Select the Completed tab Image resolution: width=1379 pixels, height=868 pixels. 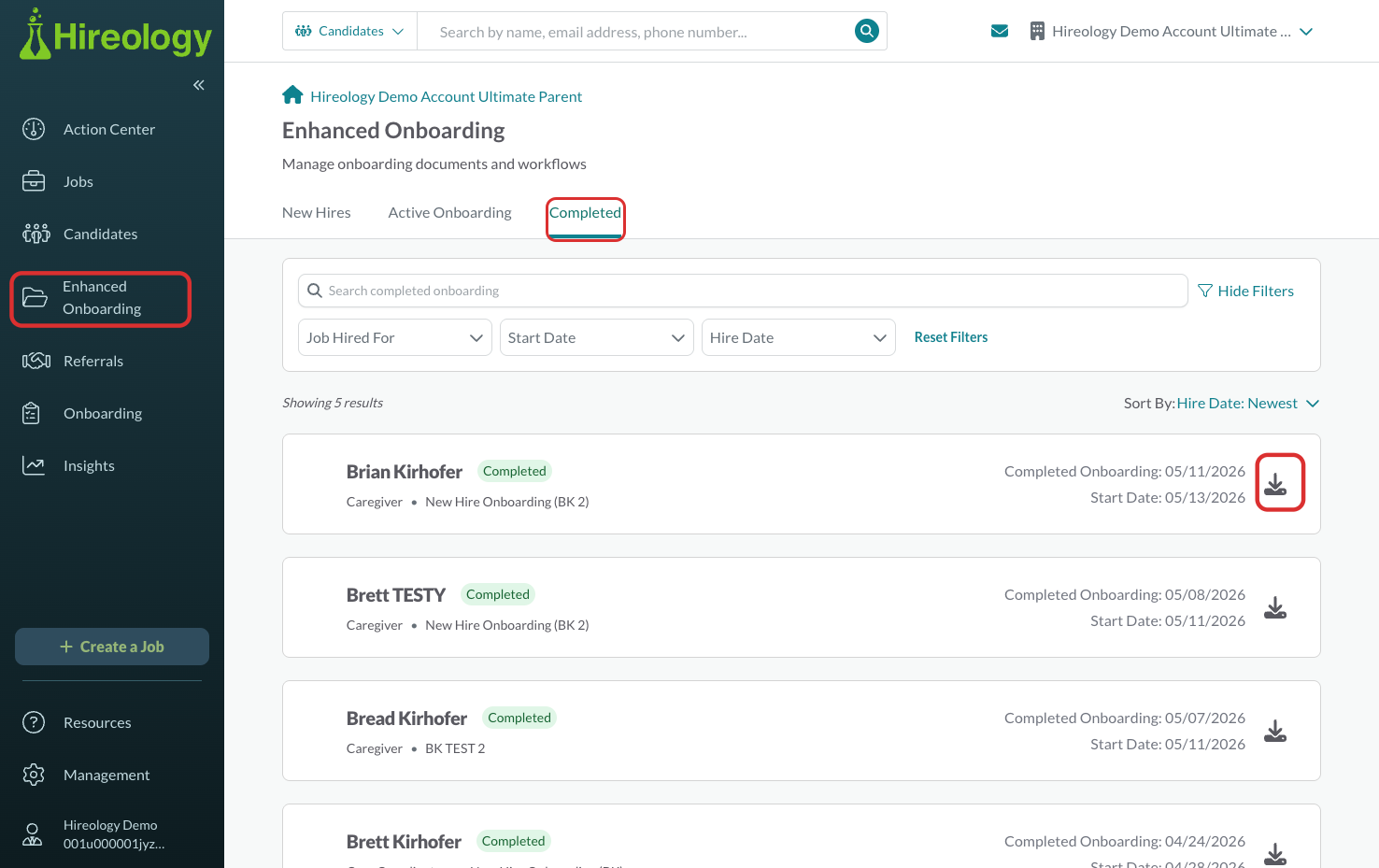[585, 212]
